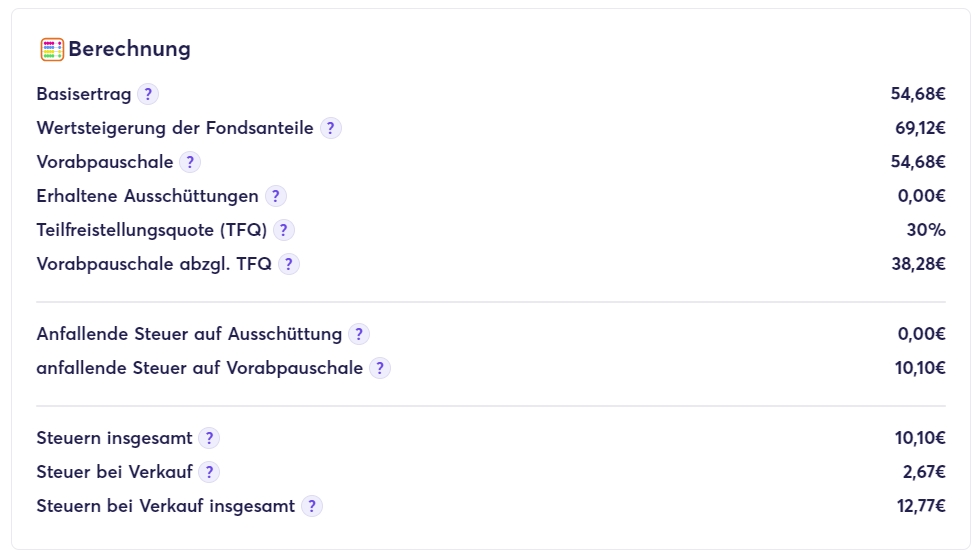Open Teilfreistellungsquote (TFQ) help tooltip
Screen dimensions: 978x558
[284, 230]
